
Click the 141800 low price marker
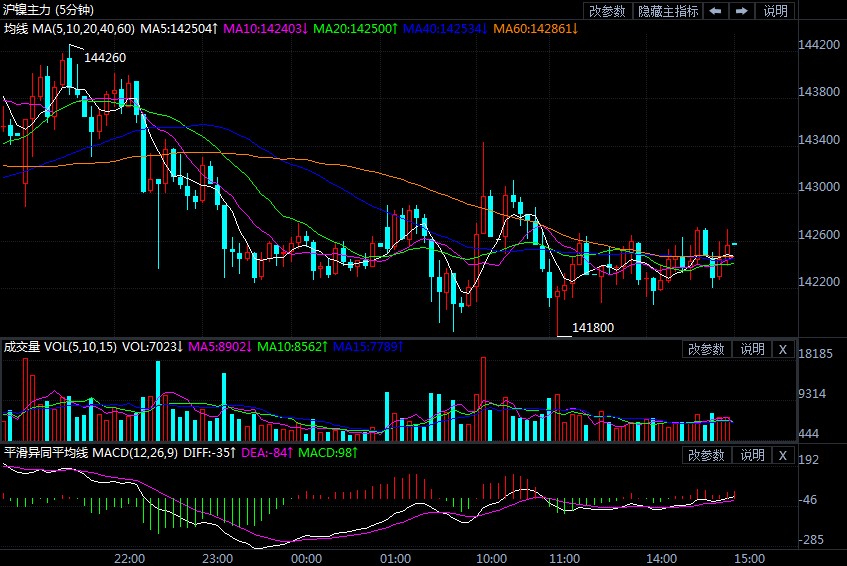click(x=594, y=327)
